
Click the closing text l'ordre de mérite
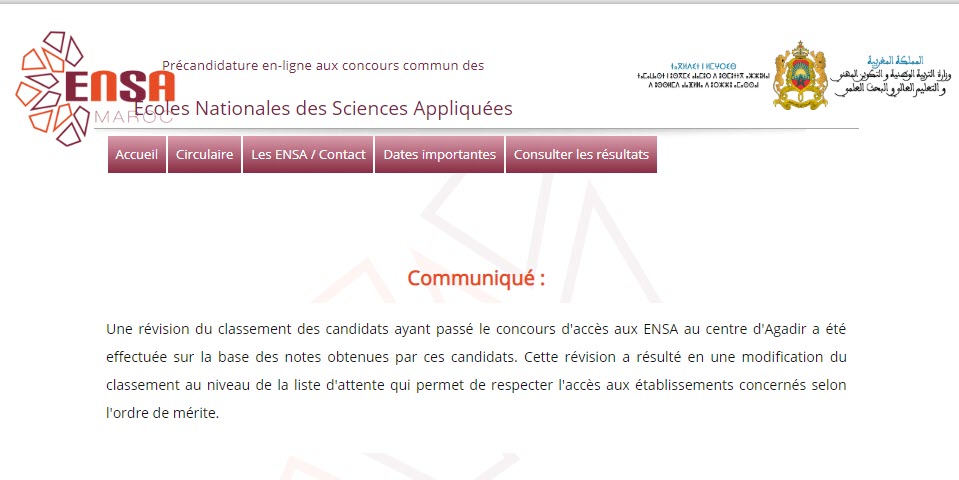pos(162,413)
